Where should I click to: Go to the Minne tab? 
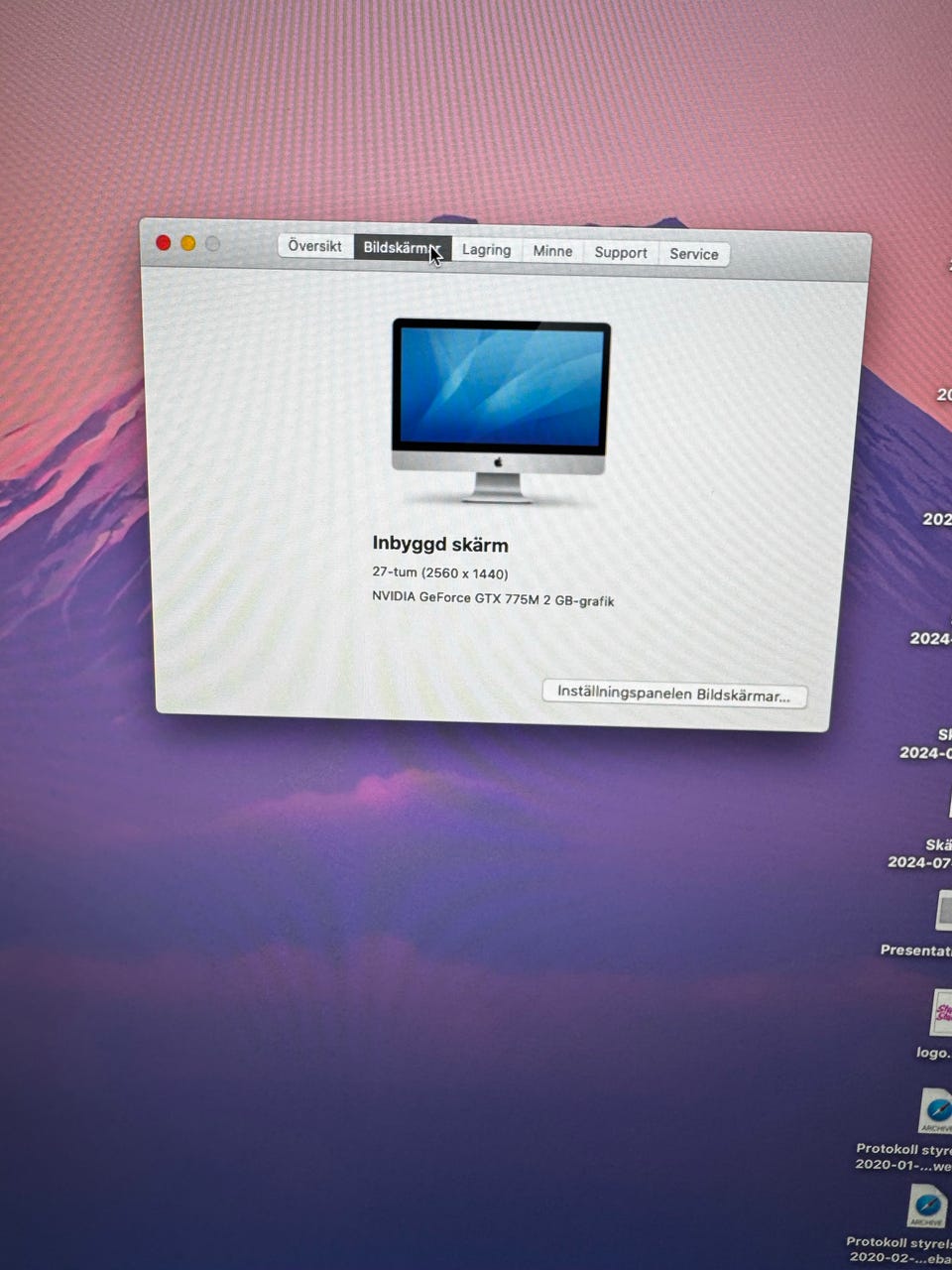552,251
